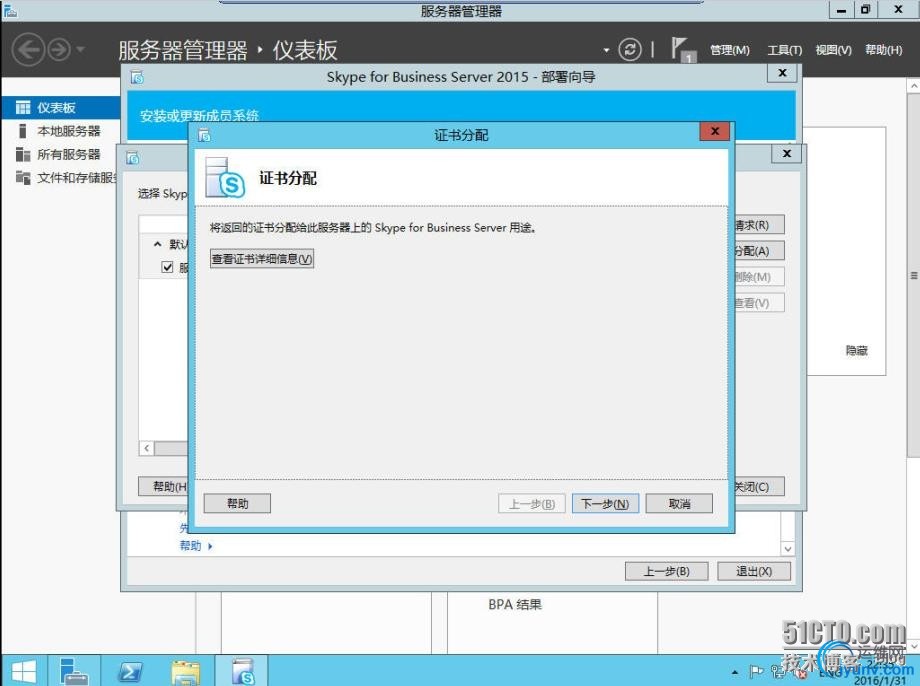920x686 pixels.
Task: Open the Manage (M) menu
Action: coord(729,50)
